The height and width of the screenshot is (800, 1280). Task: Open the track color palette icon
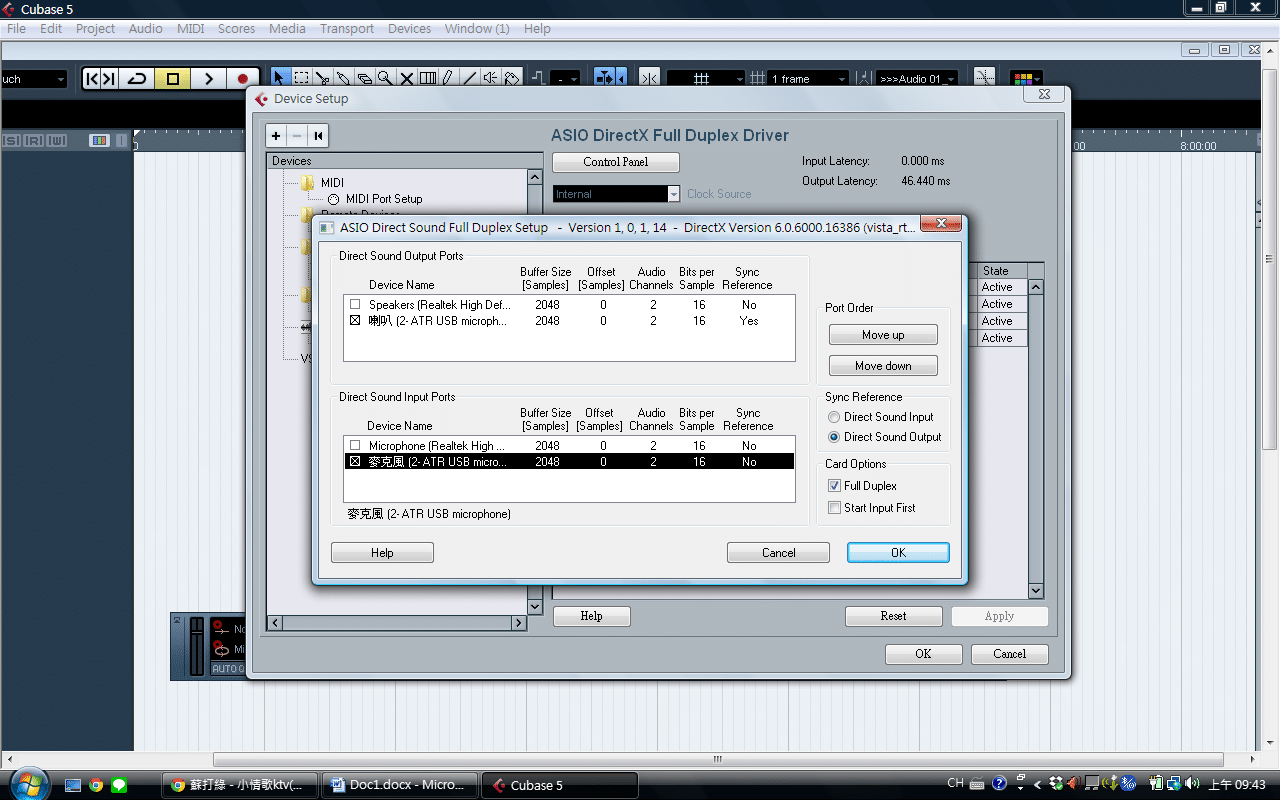coord(1022,78)
